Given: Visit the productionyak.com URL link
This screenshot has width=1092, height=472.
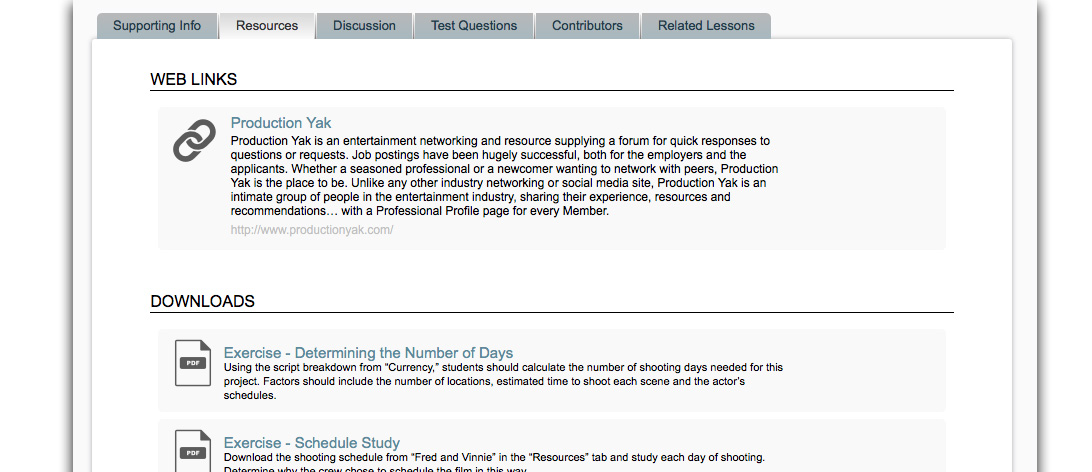Looking at the screenshot, I should (x=312, y=230).
